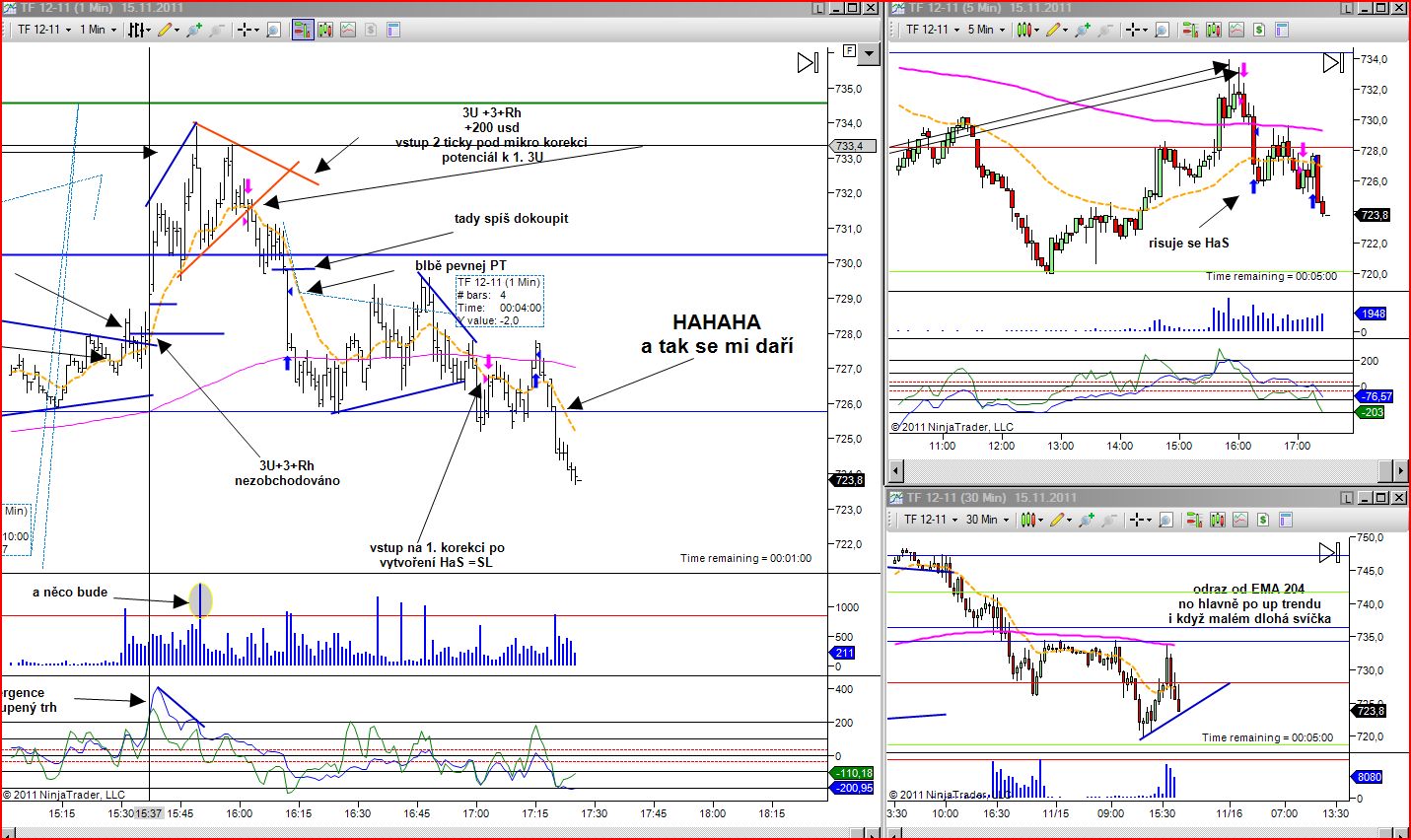
Task: Expand the arrow dropdown beside the F button
Action: tap(869, 52)
